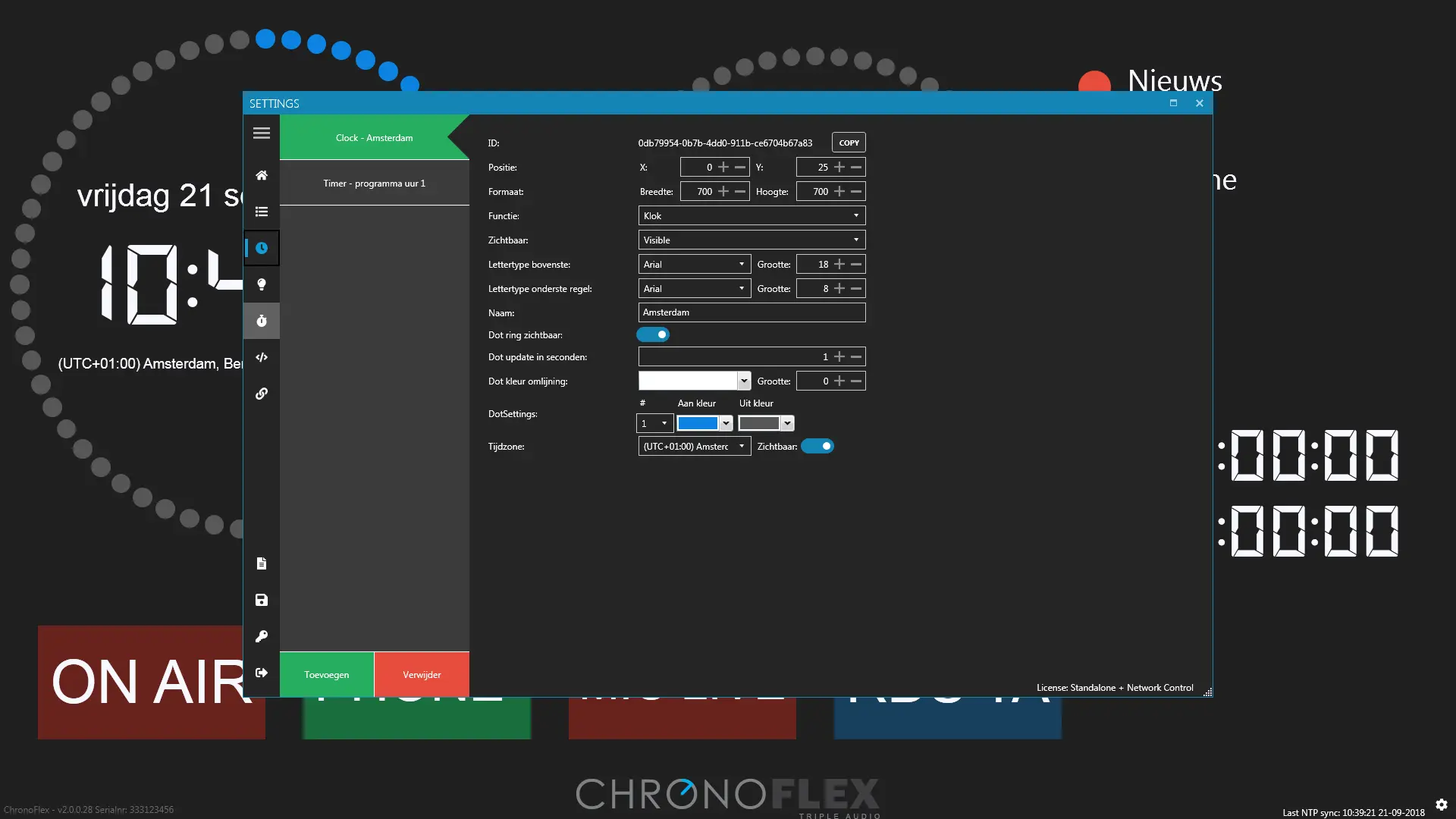Open the Lettertype bovenste font dropdown

pos(695,264)
